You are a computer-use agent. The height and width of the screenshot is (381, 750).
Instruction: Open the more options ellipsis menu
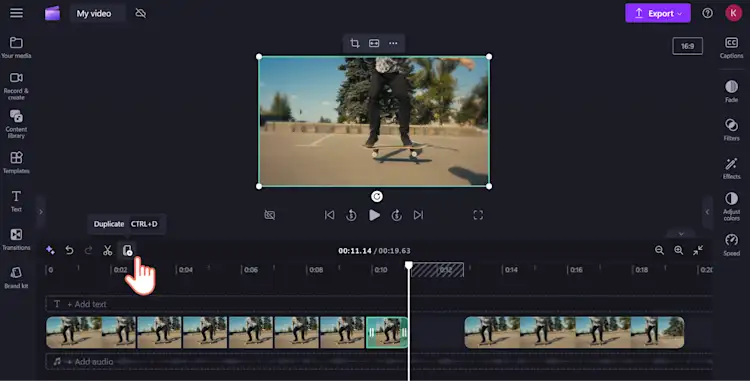click(x=393, y=44)
